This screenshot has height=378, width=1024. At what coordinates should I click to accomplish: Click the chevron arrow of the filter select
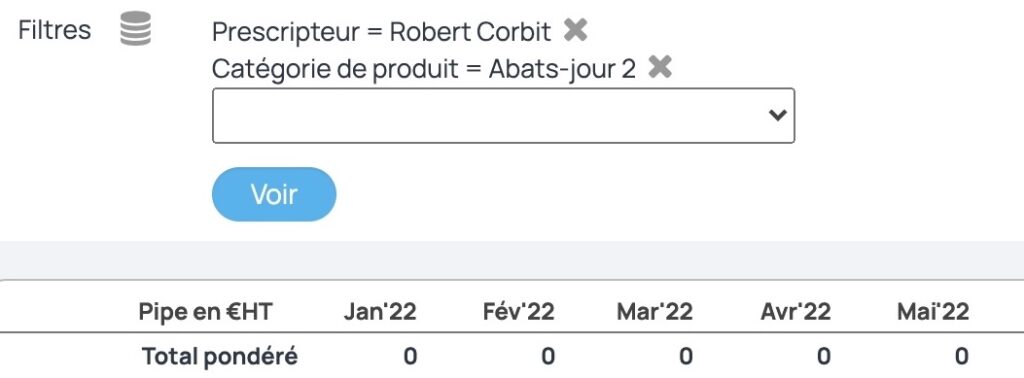777,116
